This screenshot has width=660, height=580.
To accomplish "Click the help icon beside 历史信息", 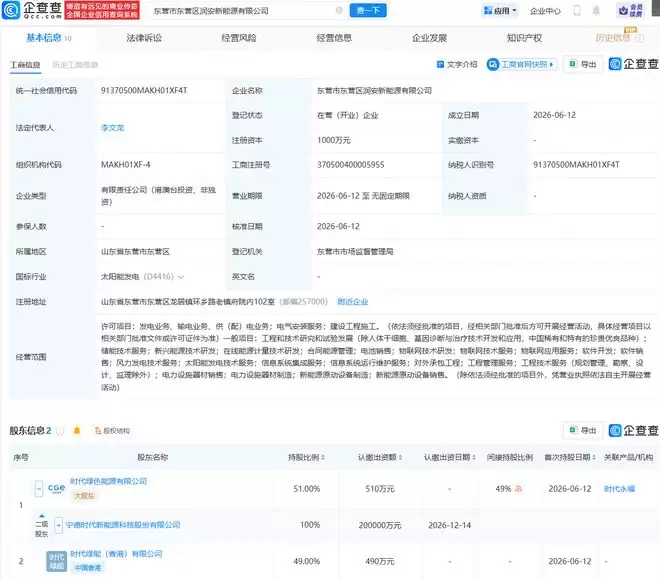I will click(639, 38).
